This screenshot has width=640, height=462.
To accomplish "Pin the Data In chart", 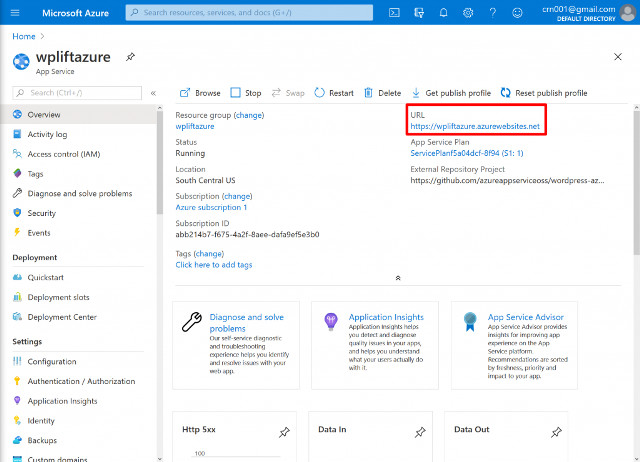I will pos(420,432).
